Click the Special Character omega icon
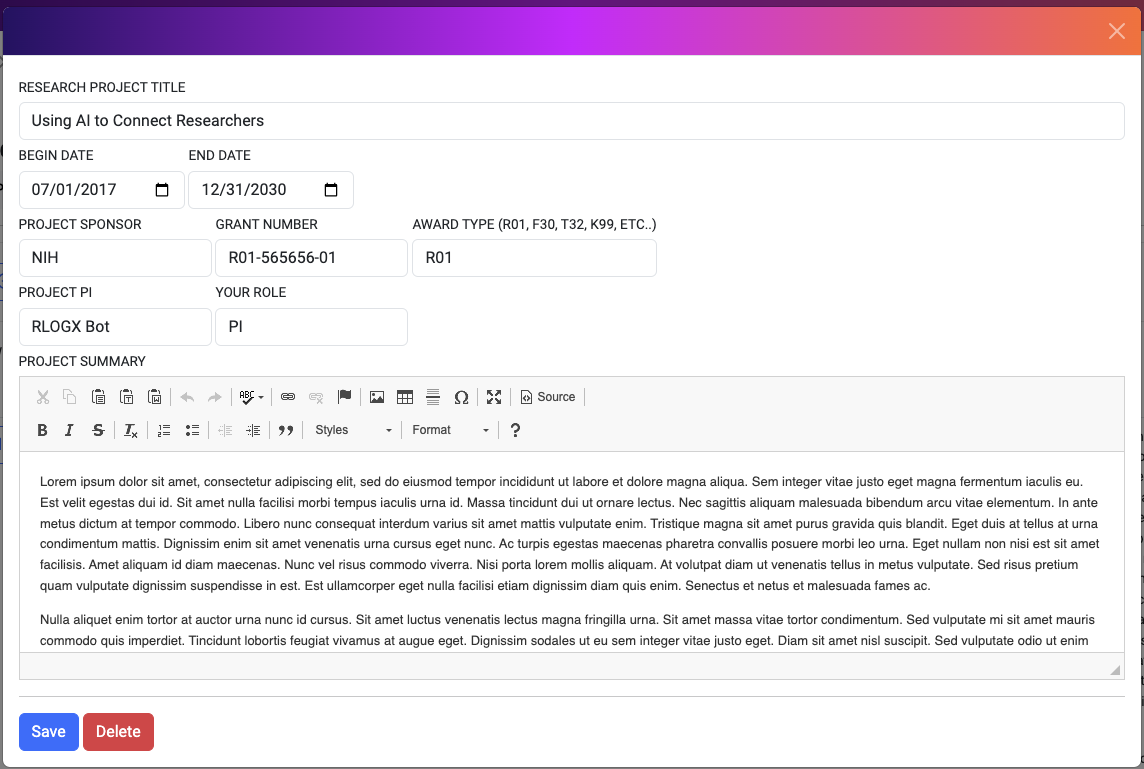The width and height of the screenshot is (1144, 769). [x=461, y=397]
